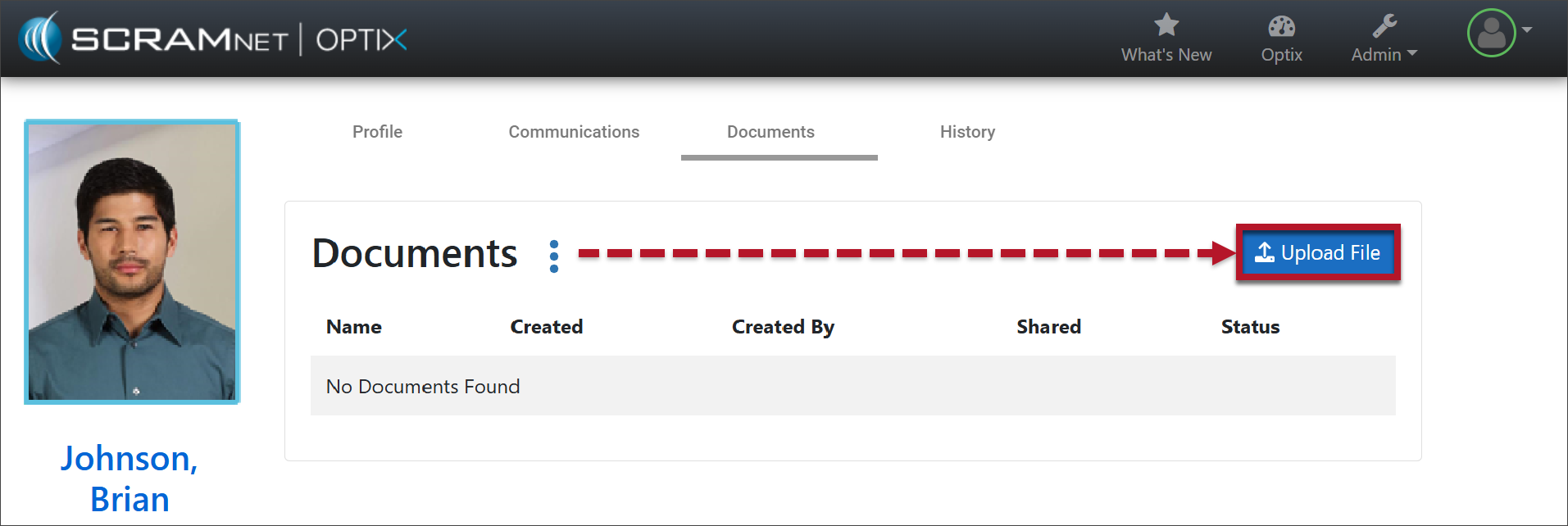This screenshot has width=1568, height=526.
Task: Click the Status column header
Action: click(1250, 327)
